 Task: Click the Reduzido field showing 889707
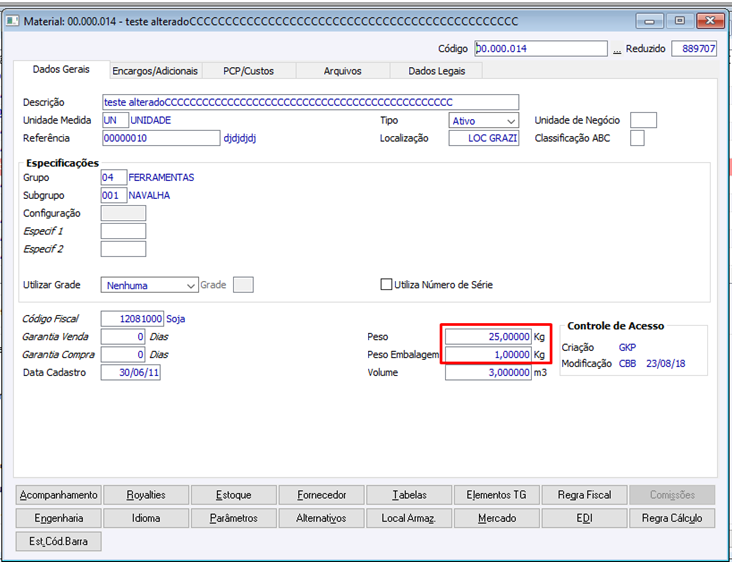click(694, 49)
